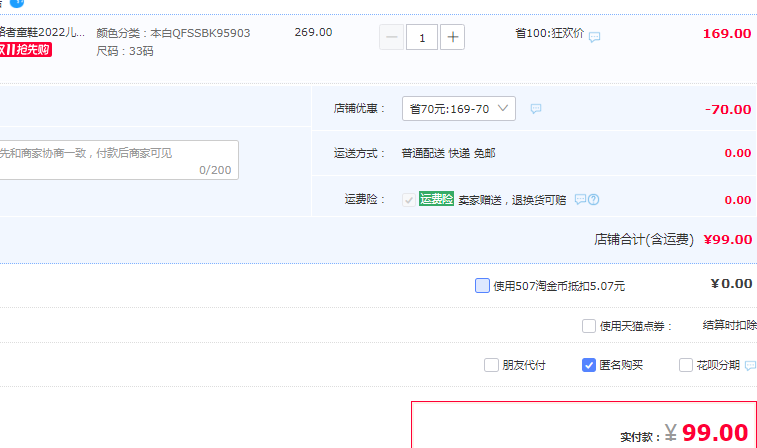
Task: Click the 实付款 amount 99.00
Action: click(x=715, y=433)
